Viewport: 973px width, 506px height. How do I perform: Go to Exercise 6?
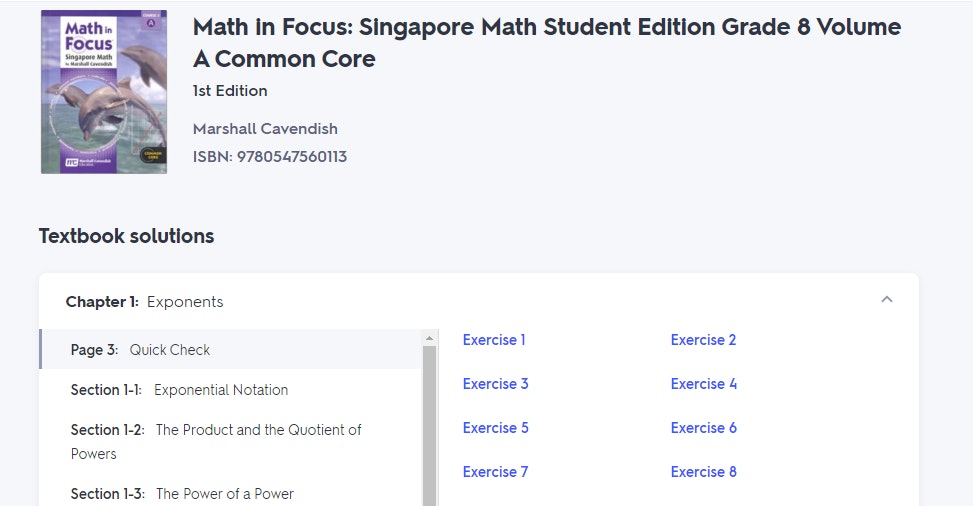[704, 428]
